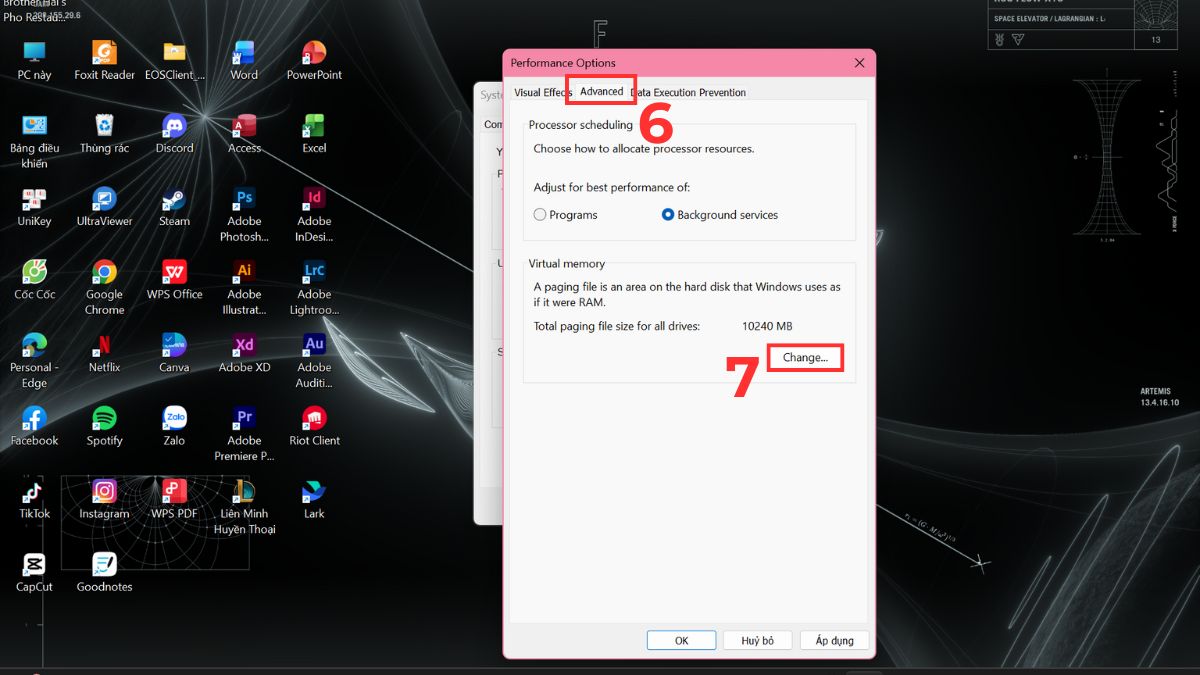1200x675 pixels.
Task: Open the Thùng rác (Recycle Bin) icon
Action: pos(103,132)
